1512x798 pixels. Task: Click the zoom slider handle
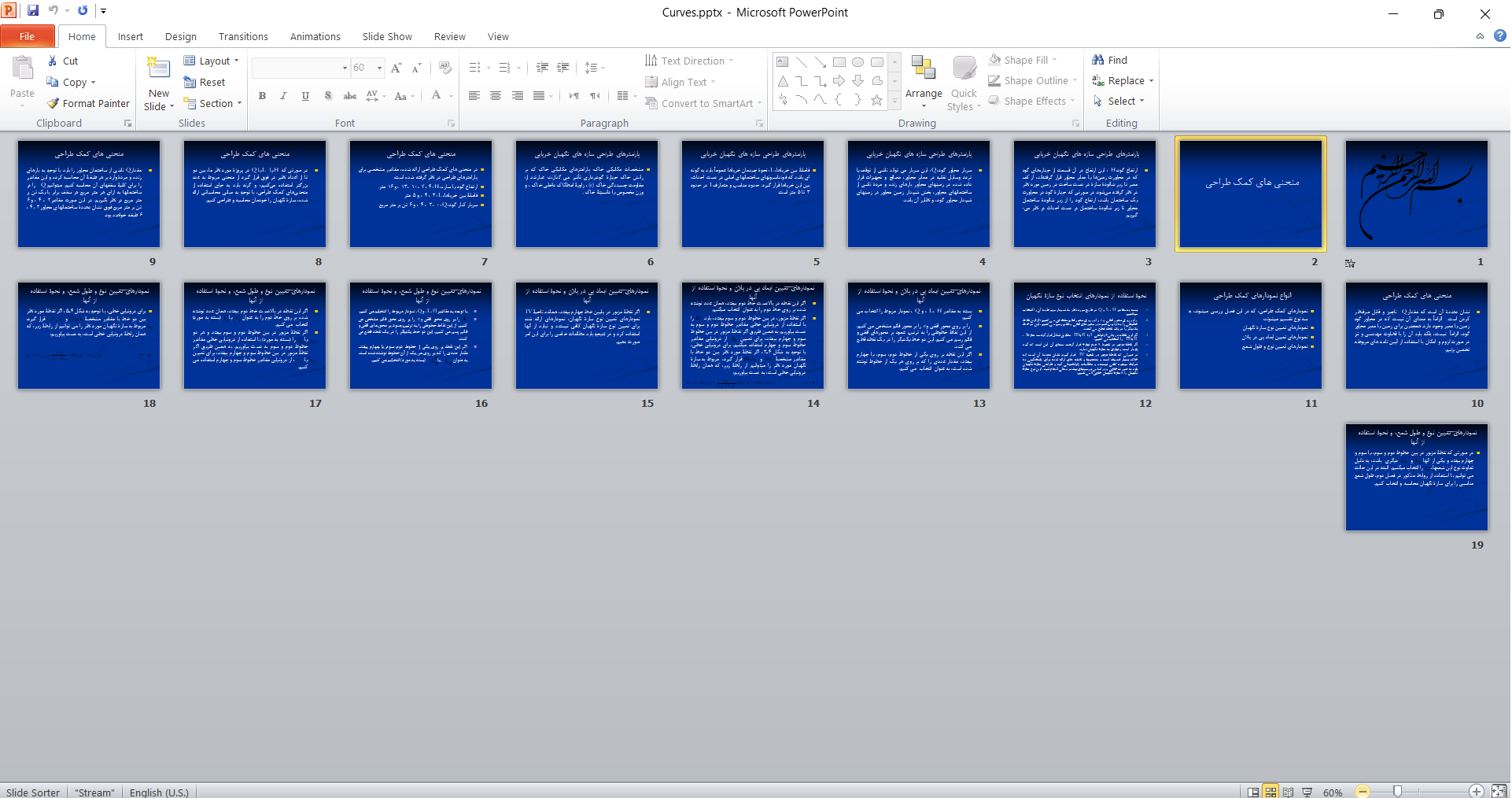[1397, 792]
